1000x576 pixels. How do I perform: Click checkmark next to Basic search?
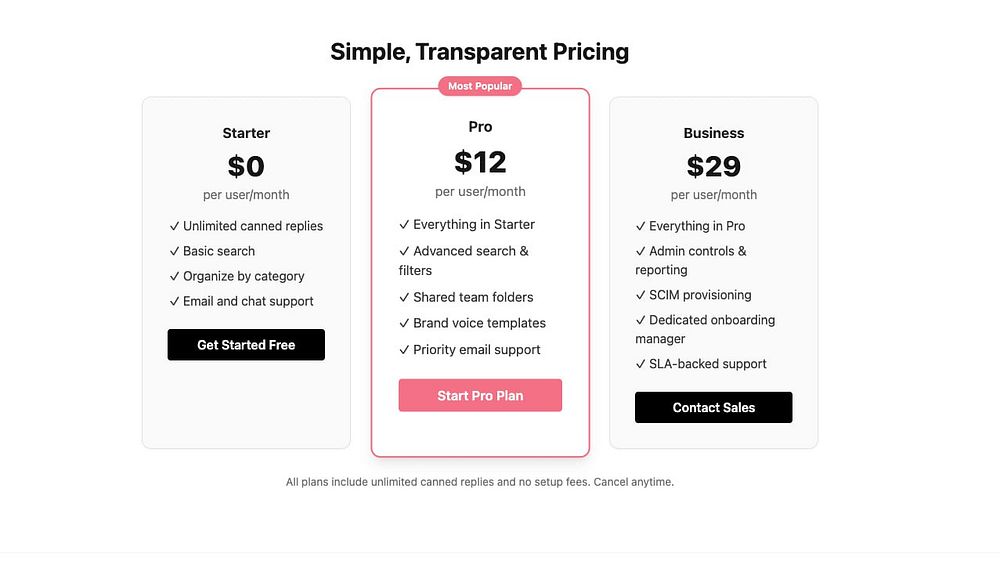(x=174, y=251)
